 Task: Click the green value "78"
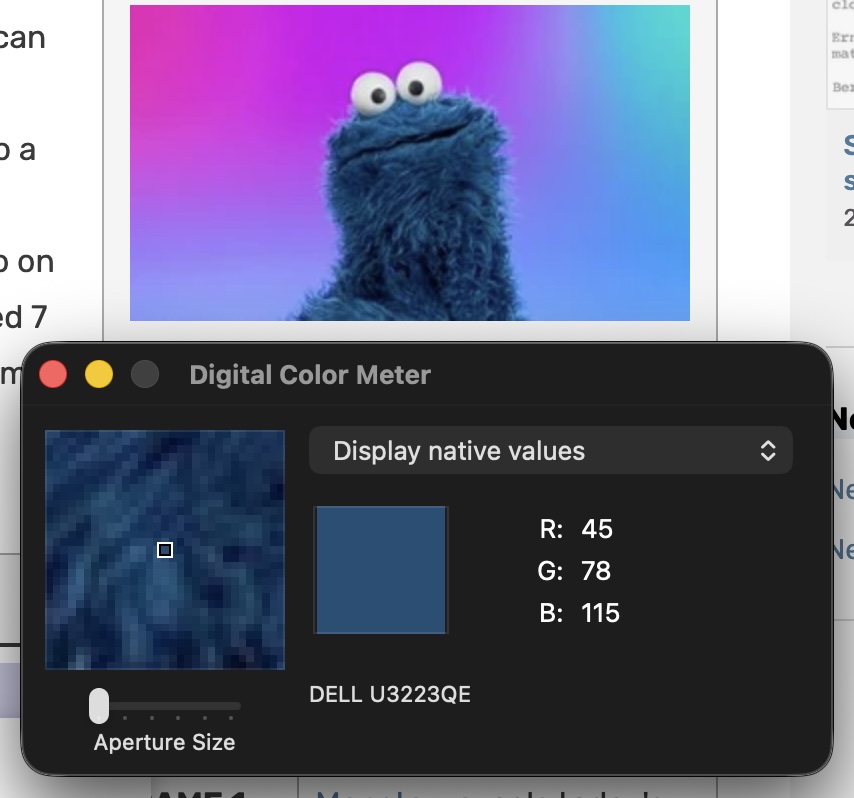pyautogui.click(x=596, y=571)
